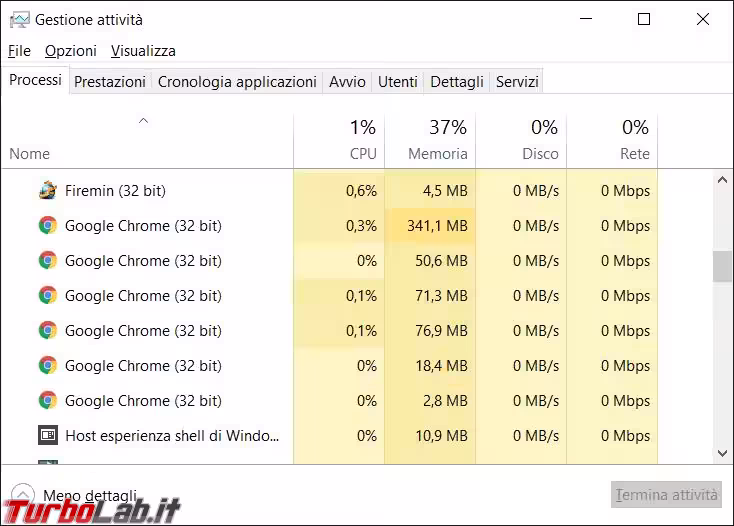The height and width of the screenshot is (526, 734).
Task: Toggle sort order arrow above Nome
Action: [x=143, y=121]
